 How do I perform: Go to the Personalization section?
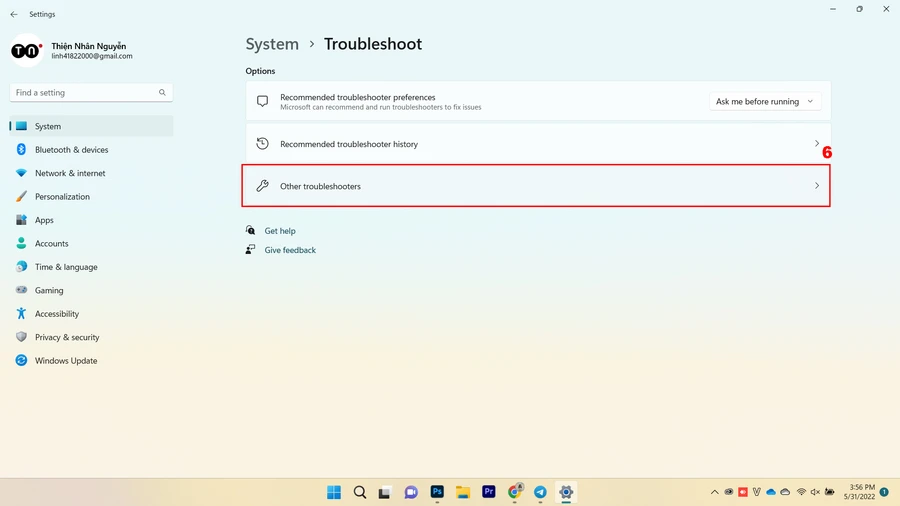[91, 197]
